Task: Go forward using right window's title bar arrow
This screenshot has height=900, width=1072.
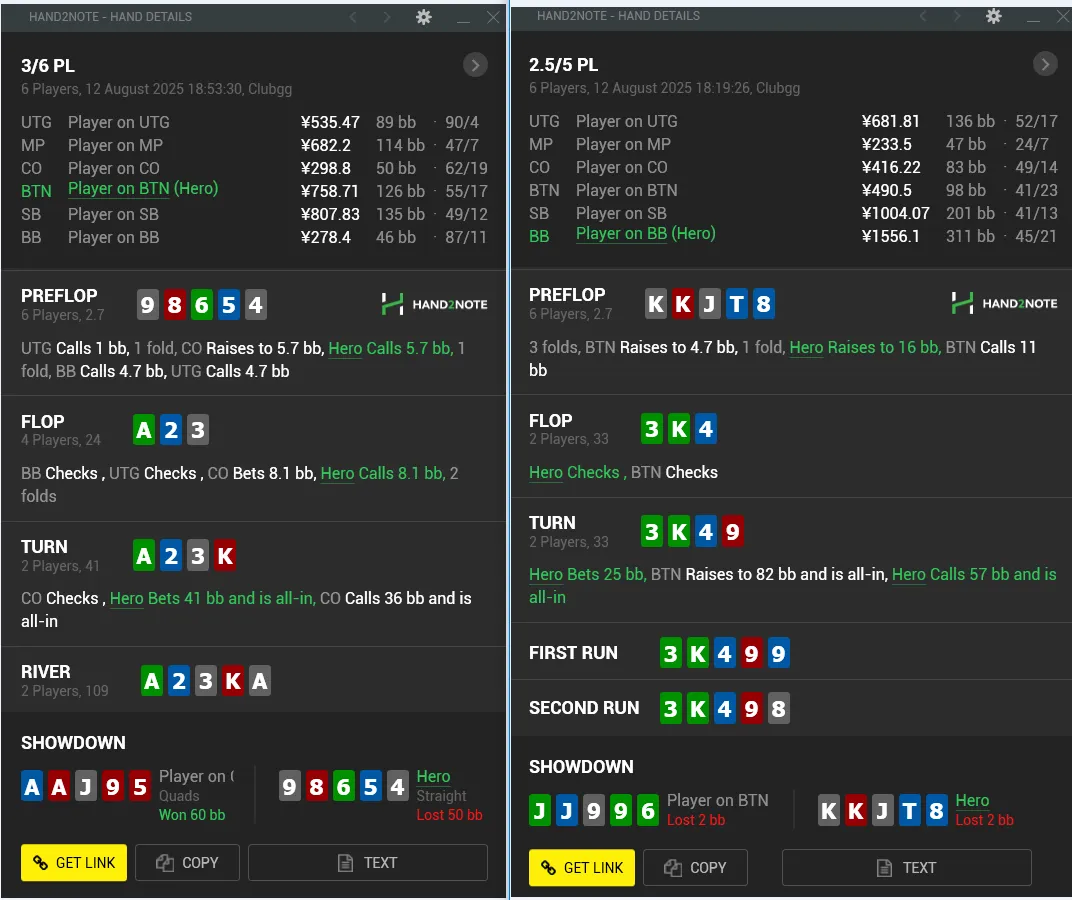Action: pyautogui.click(x=957, y=16)
